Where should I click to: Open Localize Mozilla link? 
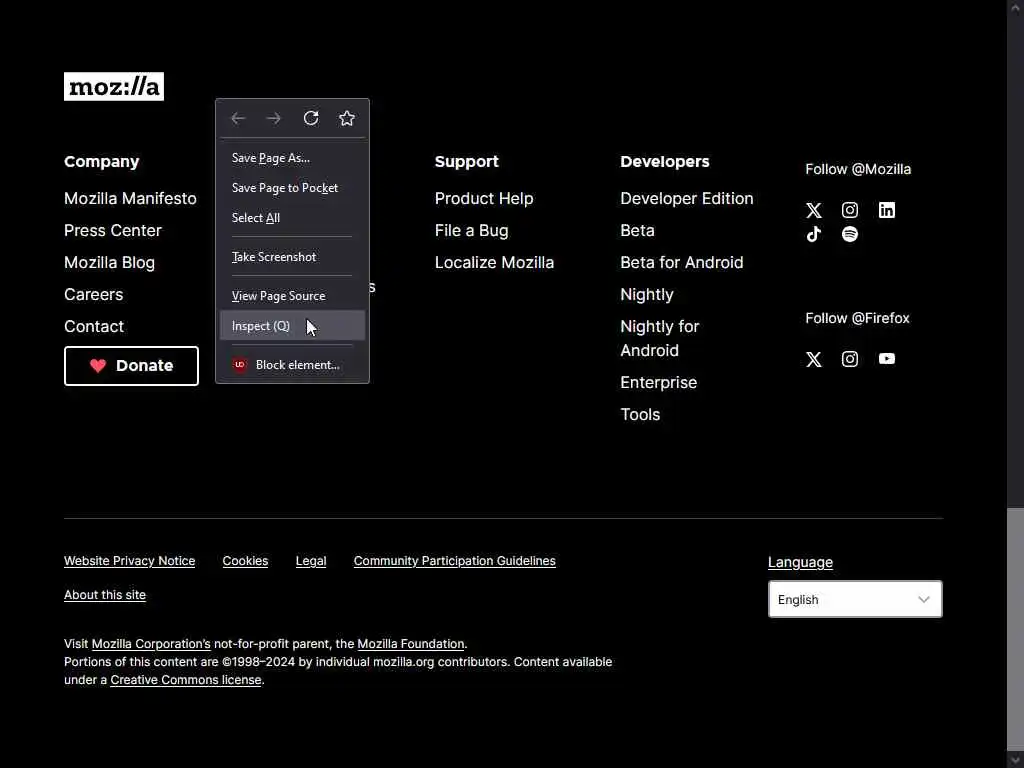494,263
